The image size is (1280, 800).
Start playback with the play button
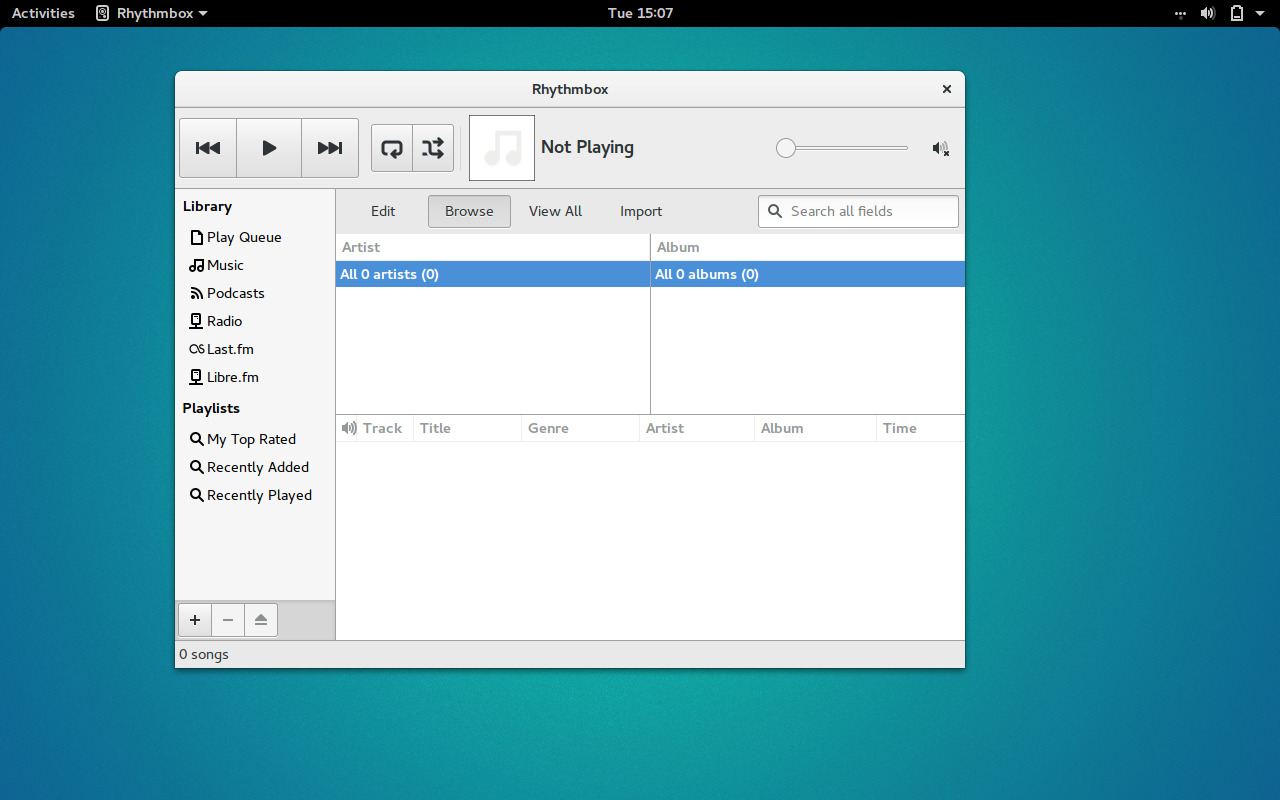click(269, 148)
